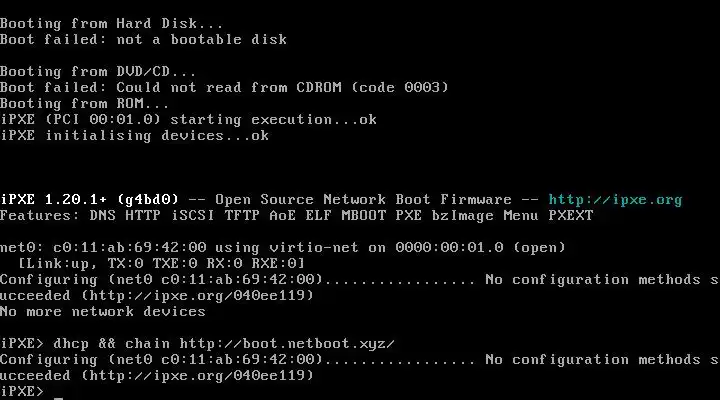The height and width of the screenshot is (400, 720).
Task: Click the blinking cursor at the bottom iPXE> prompt
Action: pos(58,398)
